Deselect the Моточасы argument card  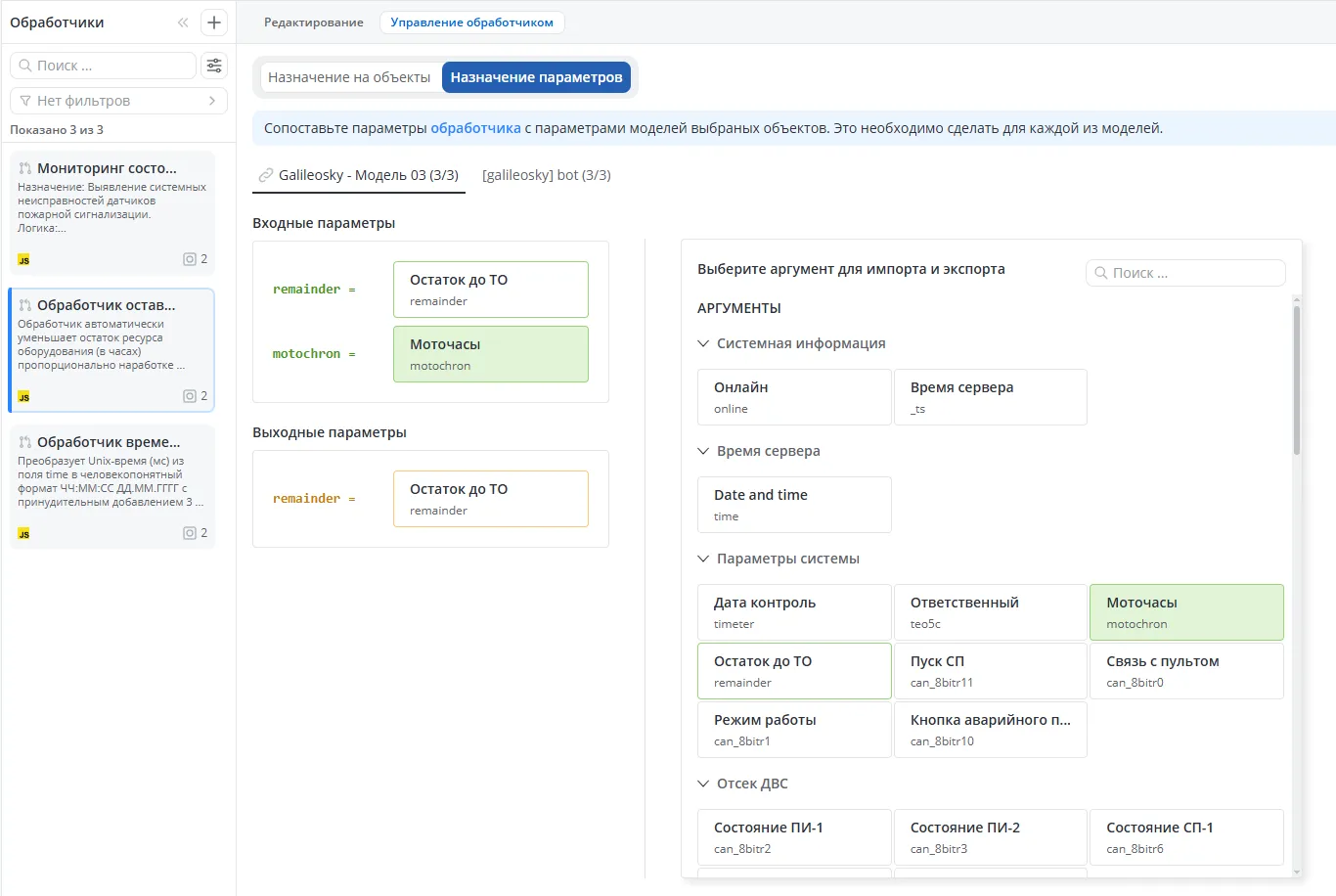point(1185,611)
